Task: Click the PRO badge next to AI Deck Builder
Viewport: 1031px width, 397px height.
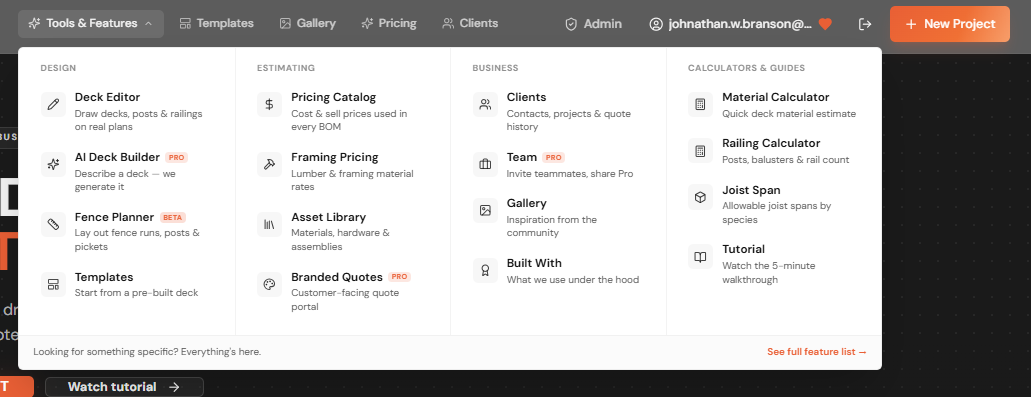Action: pyautogui.click(x=177, y=158)
